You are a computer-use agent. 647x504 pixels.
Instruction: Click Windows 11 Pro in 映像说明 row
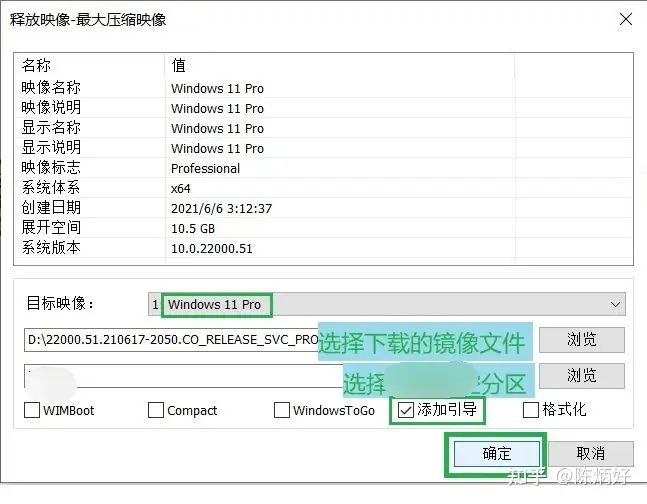click(217, 109)
